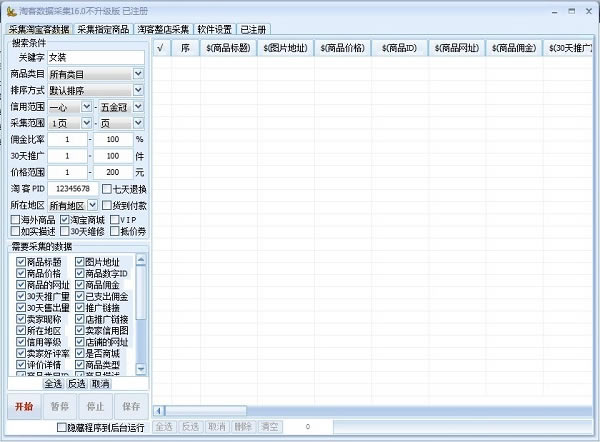Switch to the 采集指定商品 tab

(103, 30)
